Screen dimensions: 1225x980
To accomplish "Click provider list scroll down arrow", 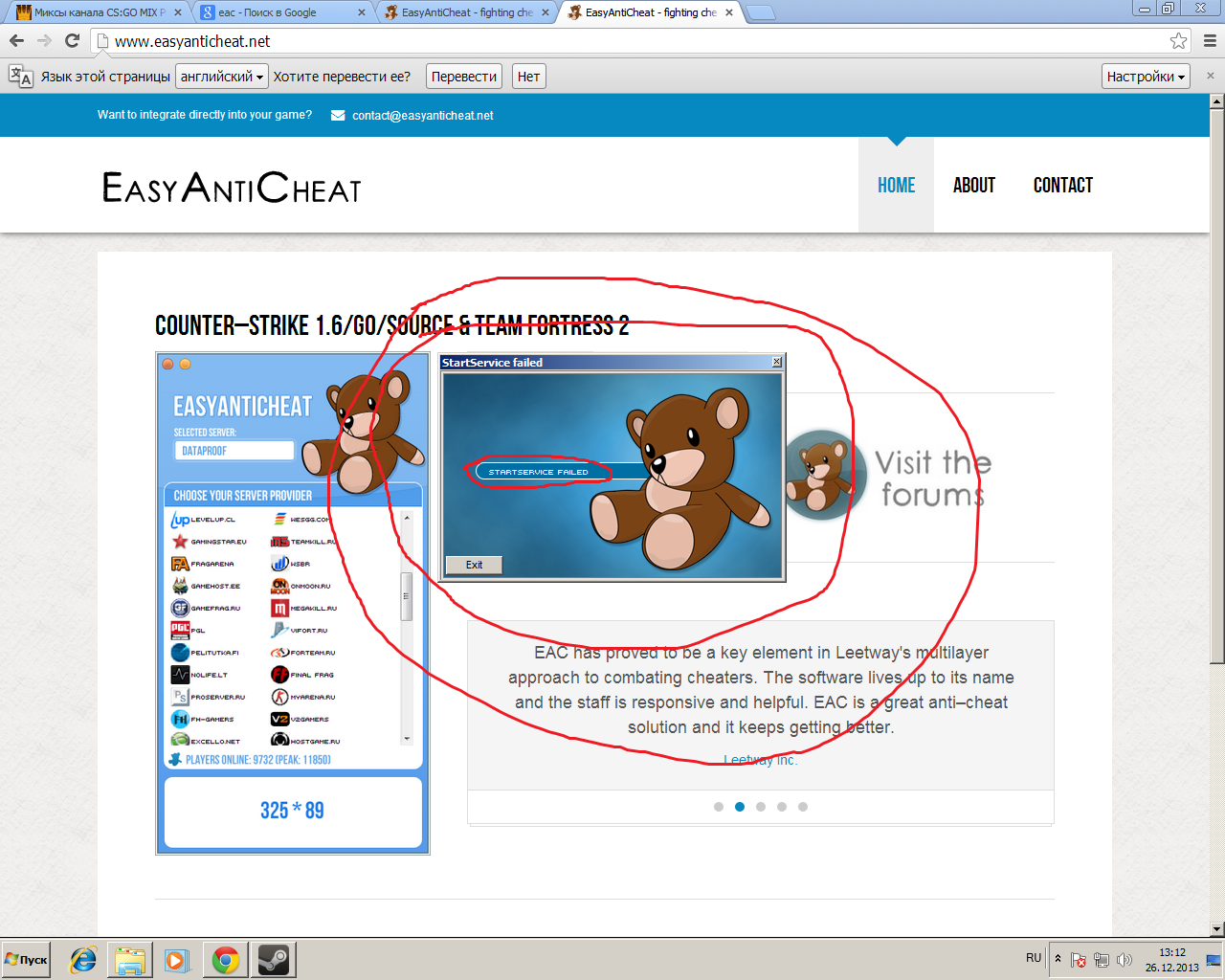I will pyautogui.click(x=407, y=739).
